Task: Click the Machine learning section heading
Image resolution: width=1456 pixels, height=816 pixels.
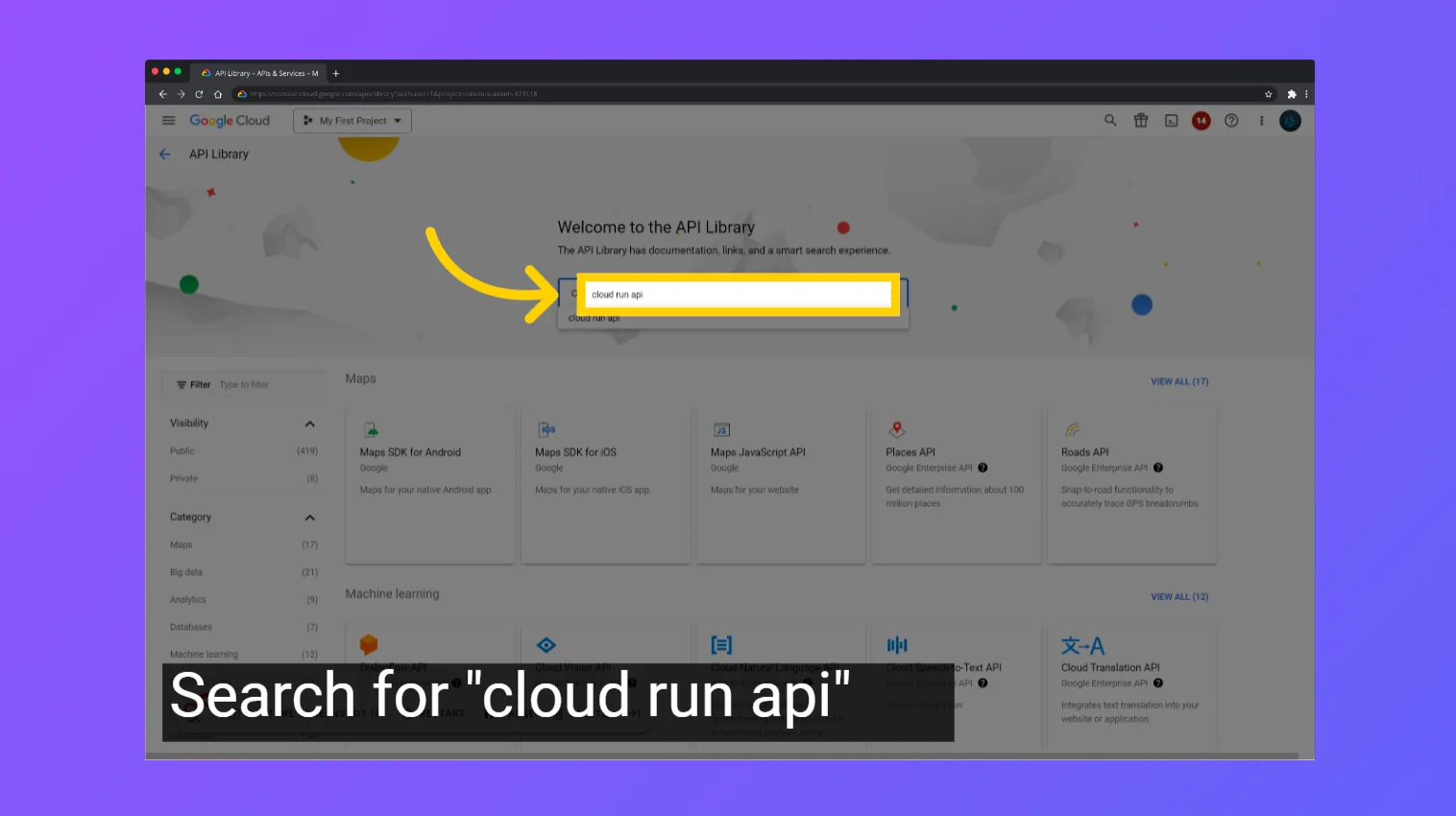Action: tap(392, 594)
